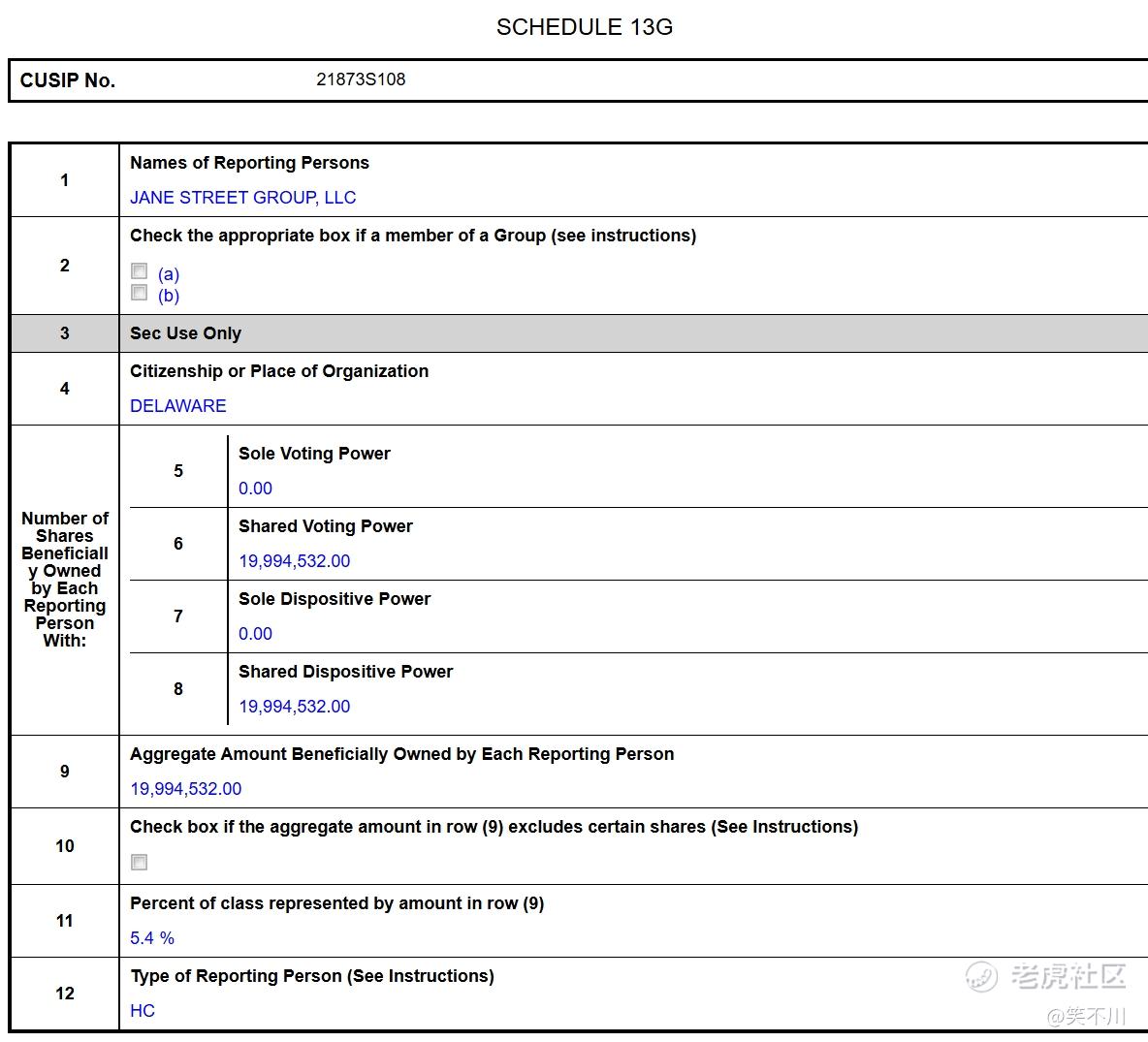Select the CUSIP value 21873S108
The width and height of the screenshot is (1148, 1042).
coord(361,79)
